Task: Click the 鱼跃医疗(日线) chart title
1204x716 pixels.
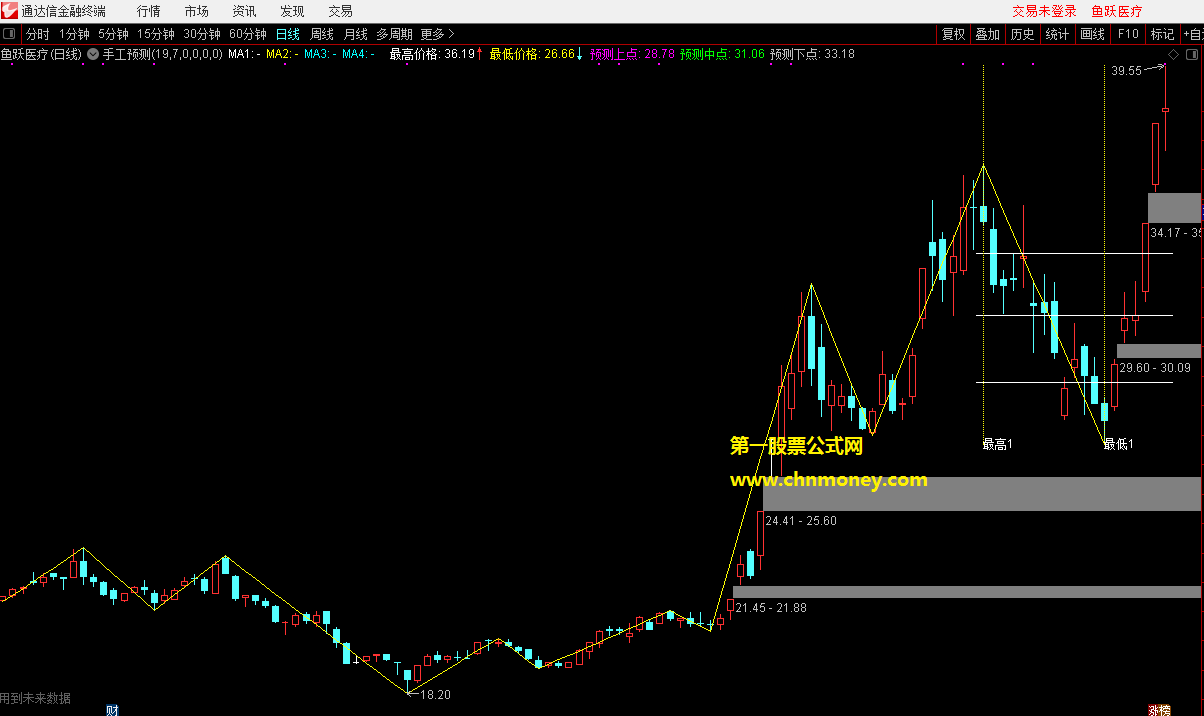Action: (41, 54)
